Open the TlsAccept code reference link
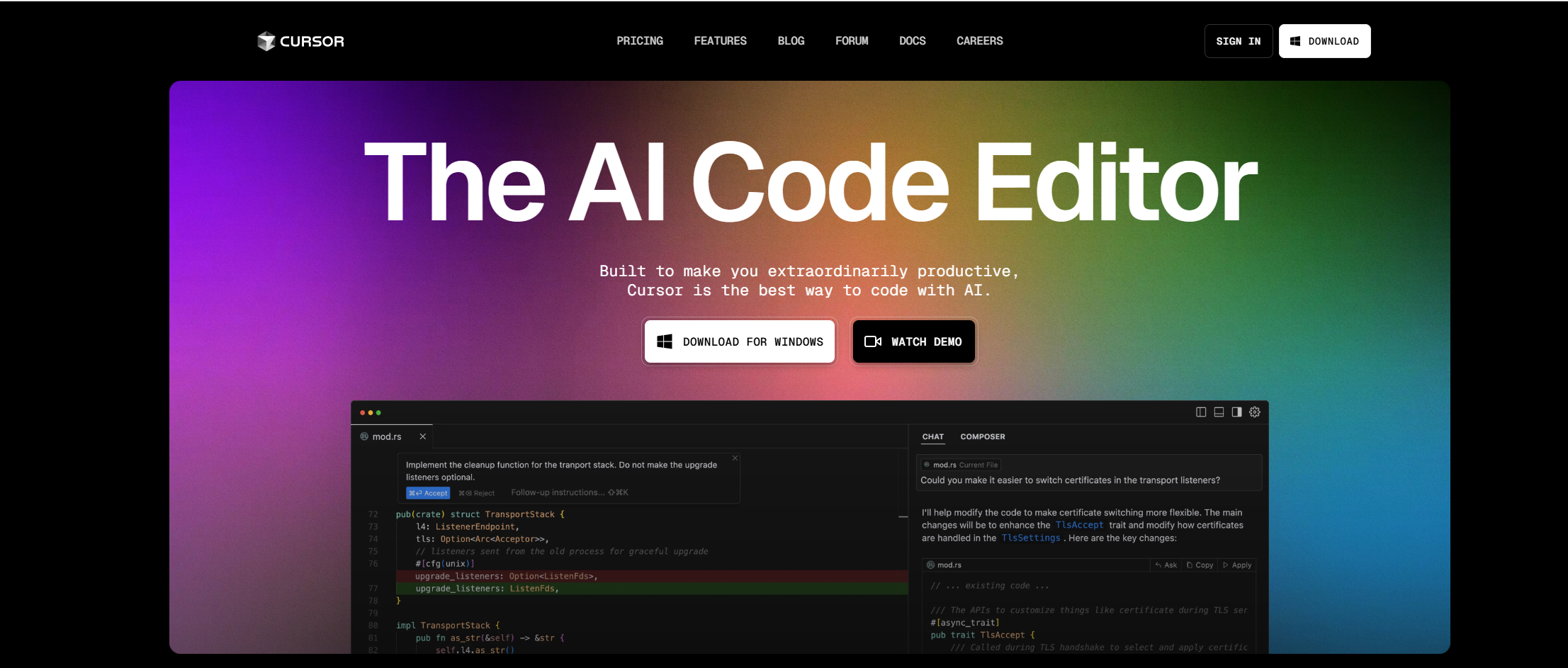This screenshot has height=668, width=1568. (x=1079, y=525)
